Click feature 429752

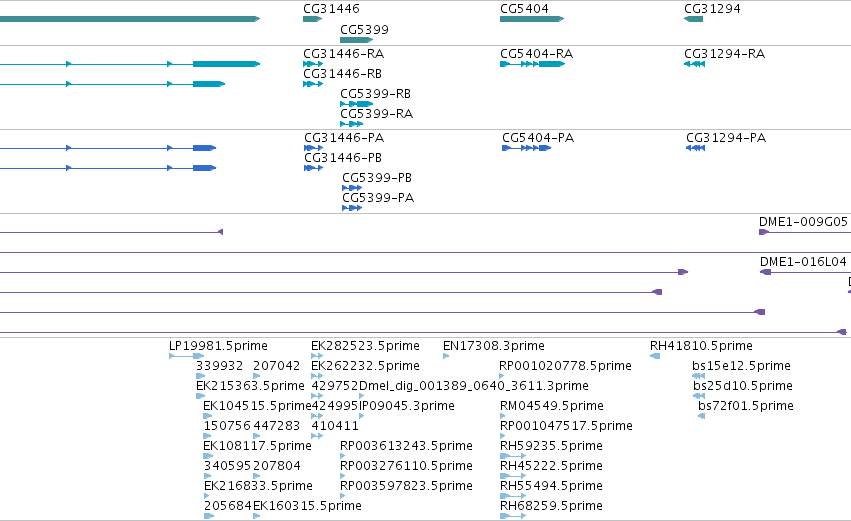pyautogui.click(x=317, y=396)
